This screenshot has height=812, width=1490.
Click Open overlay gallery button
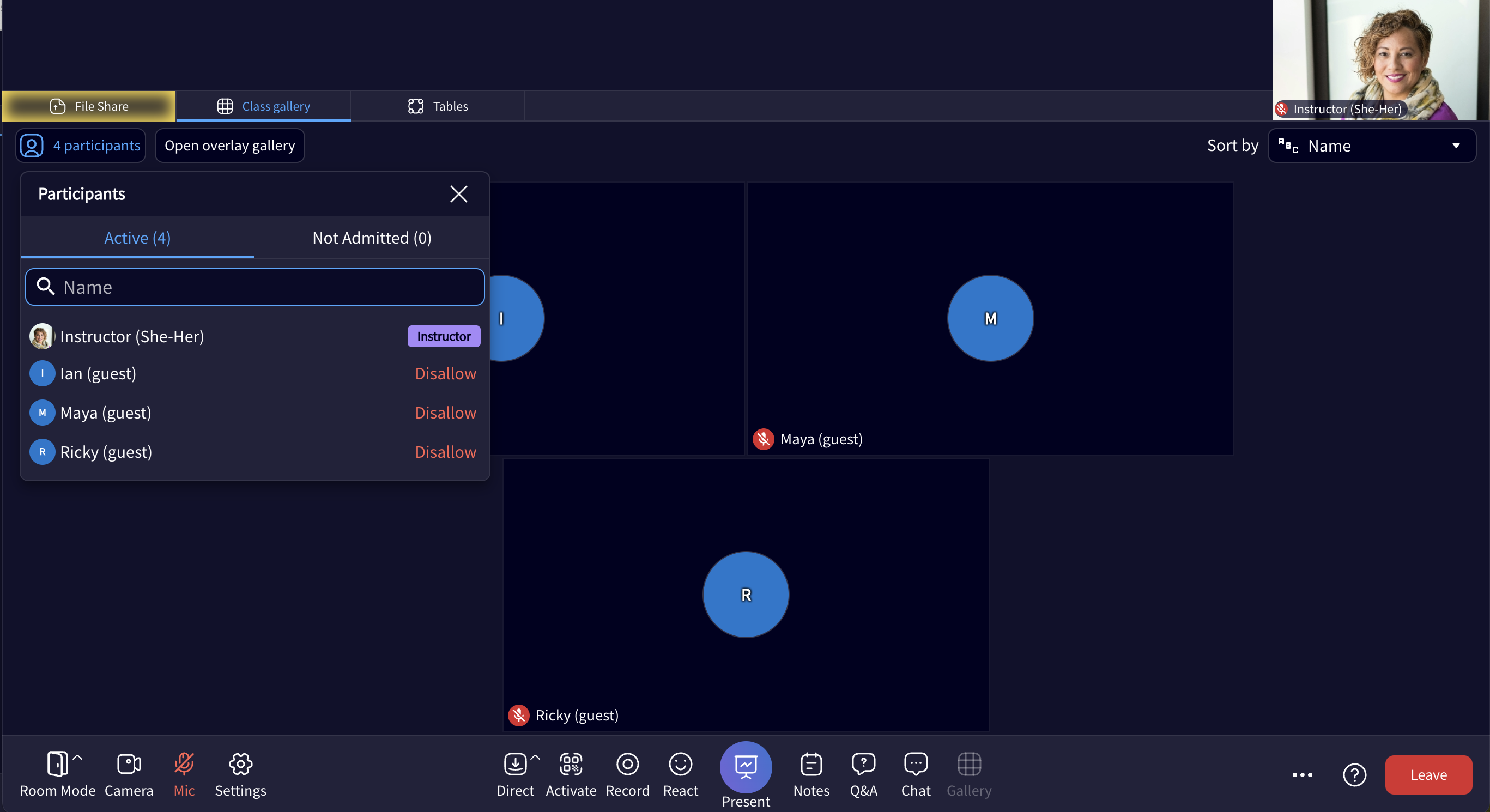pos(229,146)
